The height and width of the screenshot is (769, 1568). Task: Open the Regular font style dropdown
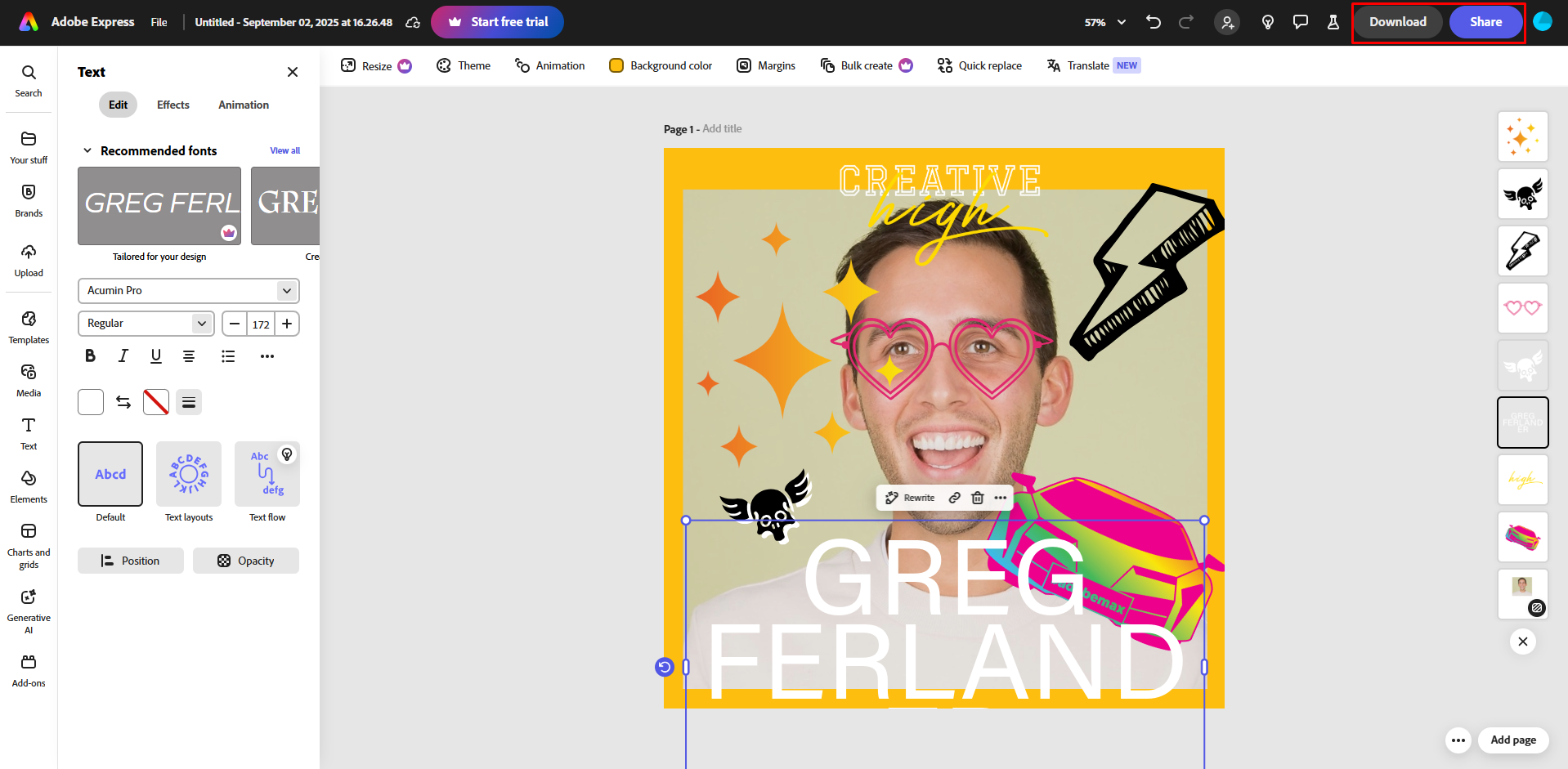(x=146, y=324)
